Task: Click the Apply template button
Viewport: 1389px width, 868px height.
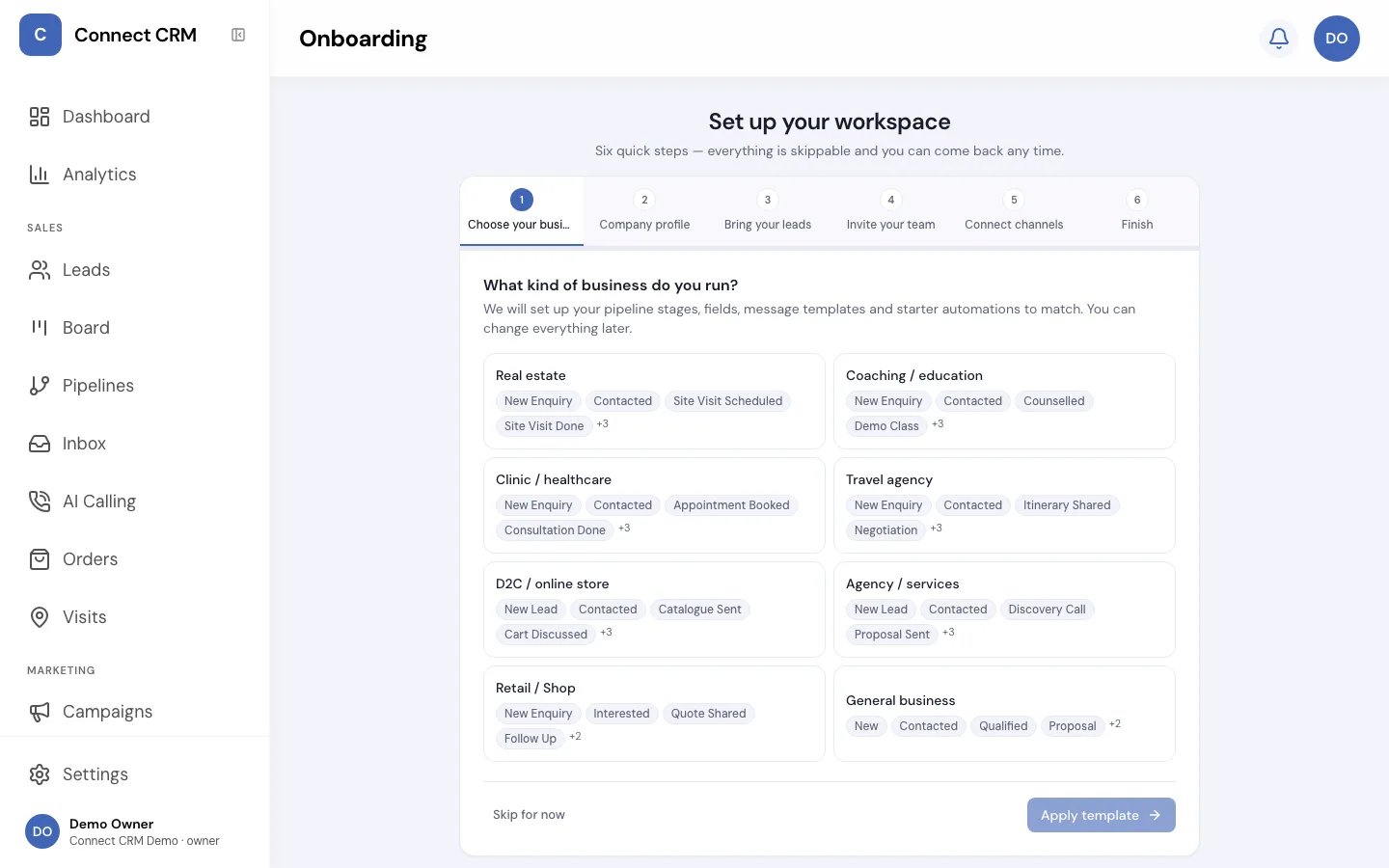Action: pyautogui.click(x=1102, y=815)
